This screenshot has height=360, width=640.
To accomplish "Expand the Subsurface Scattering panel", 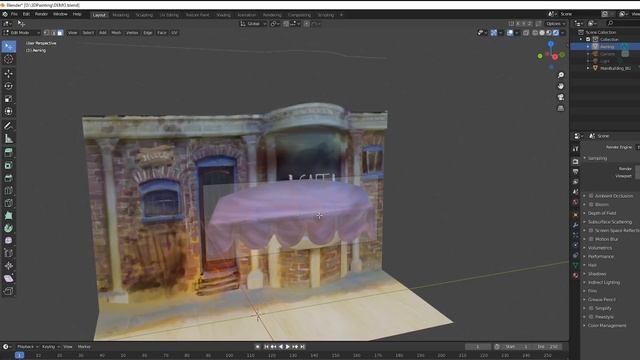I will (x=610, y=222).
